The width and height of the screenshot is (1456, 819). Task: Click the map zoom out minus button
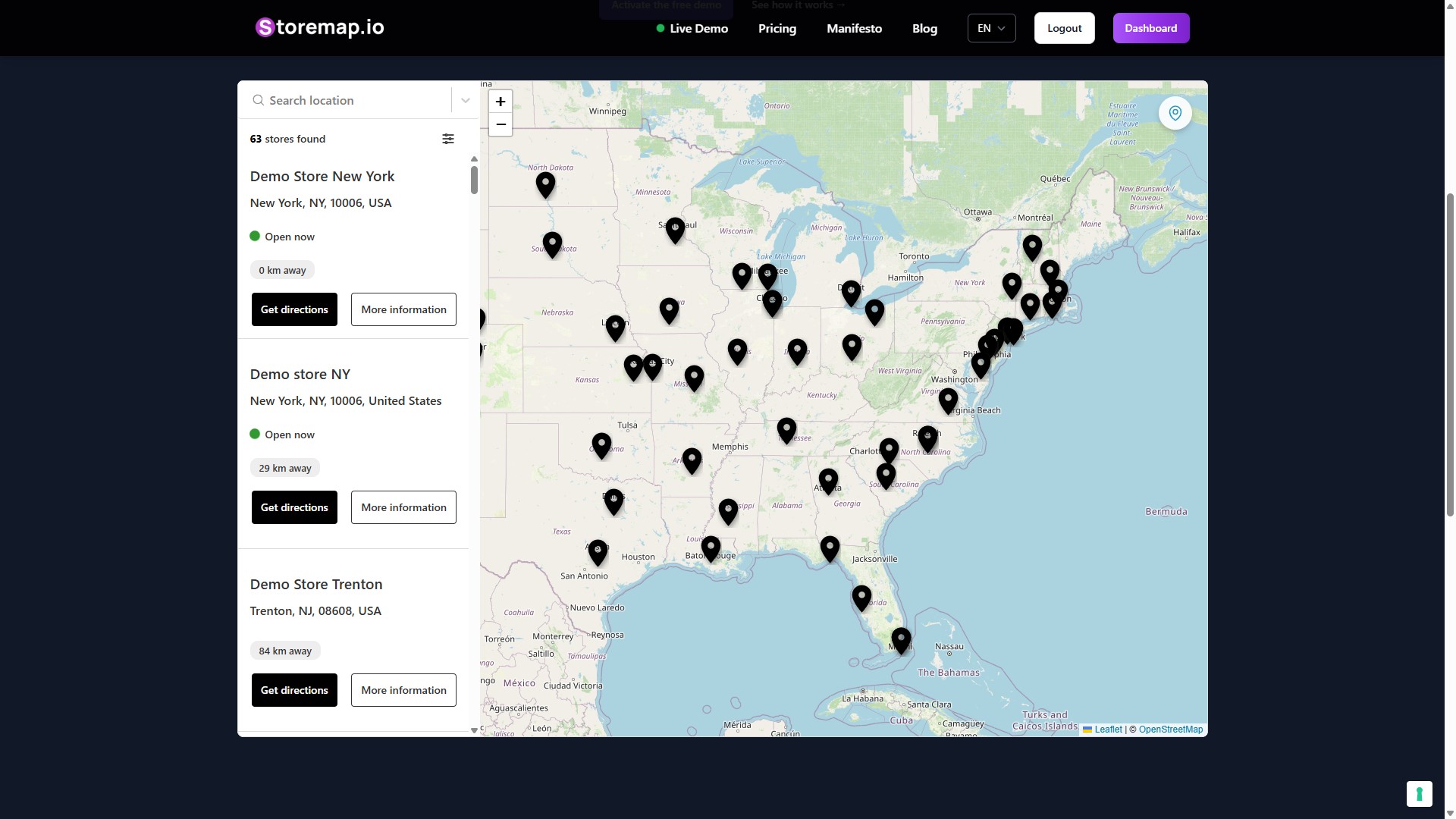500,124
